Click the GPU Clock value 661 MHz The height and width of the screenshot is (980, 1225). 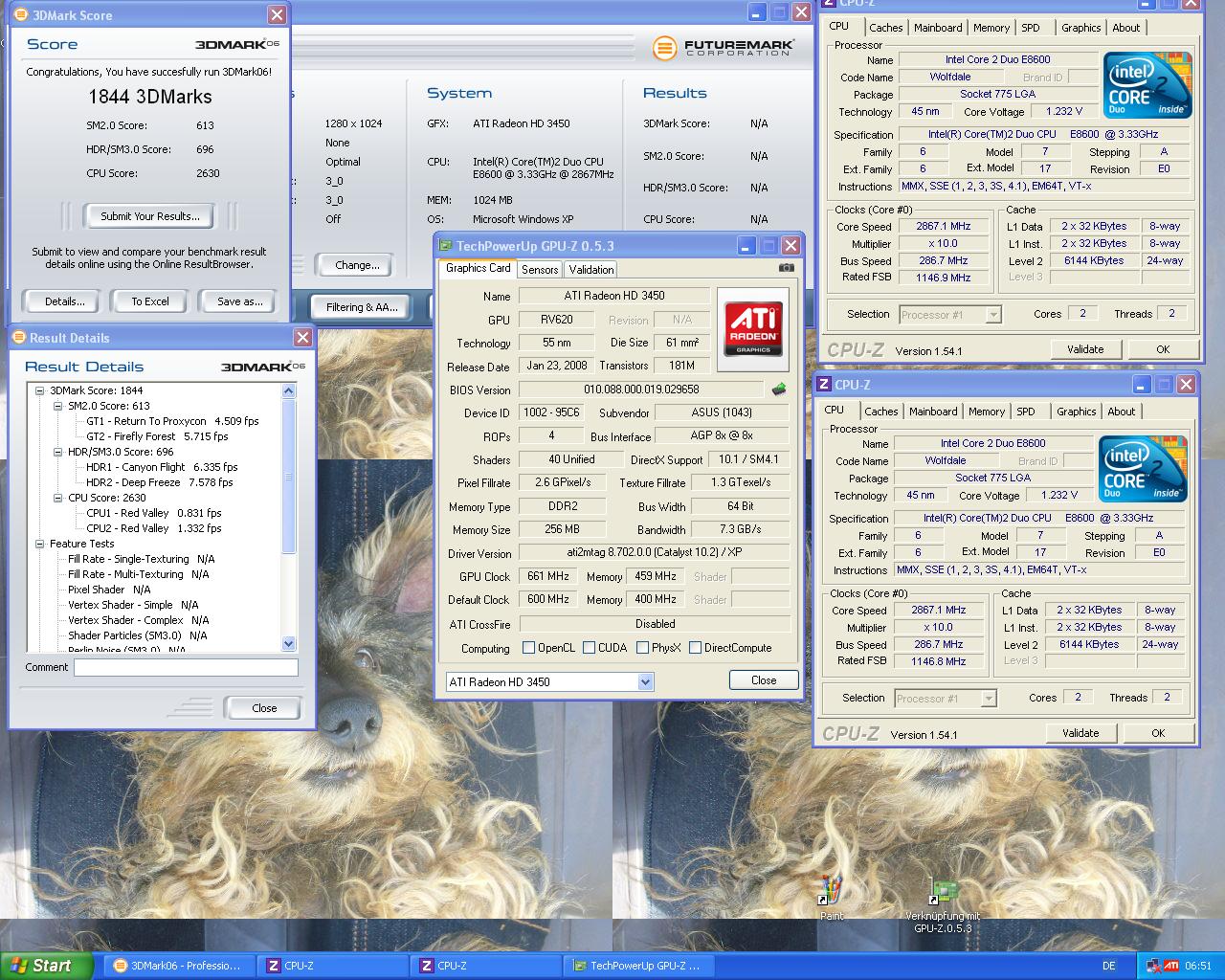pos(547,576)
